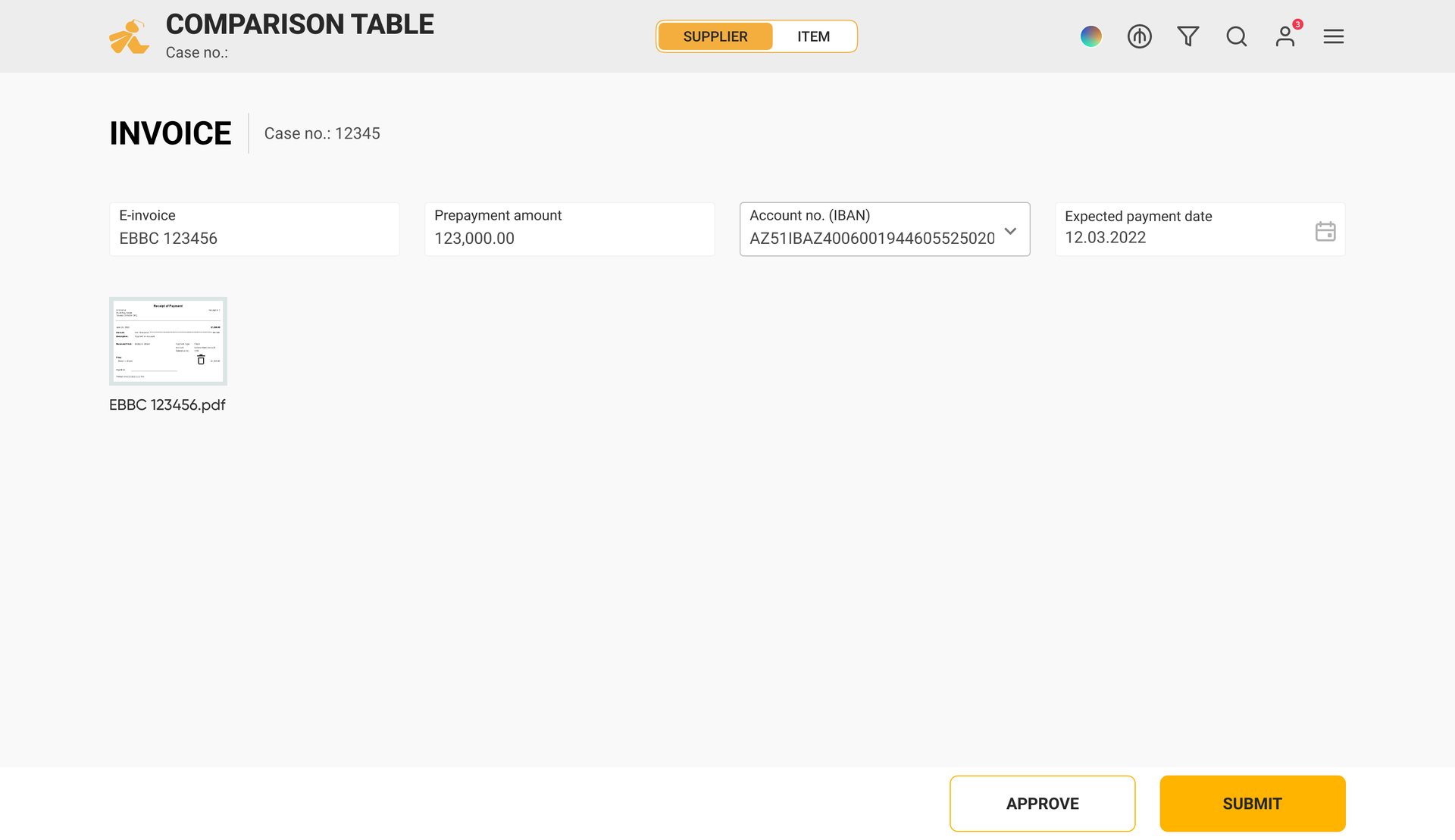
Task: Open the hamburger menu
Action: coord(1333,36)
